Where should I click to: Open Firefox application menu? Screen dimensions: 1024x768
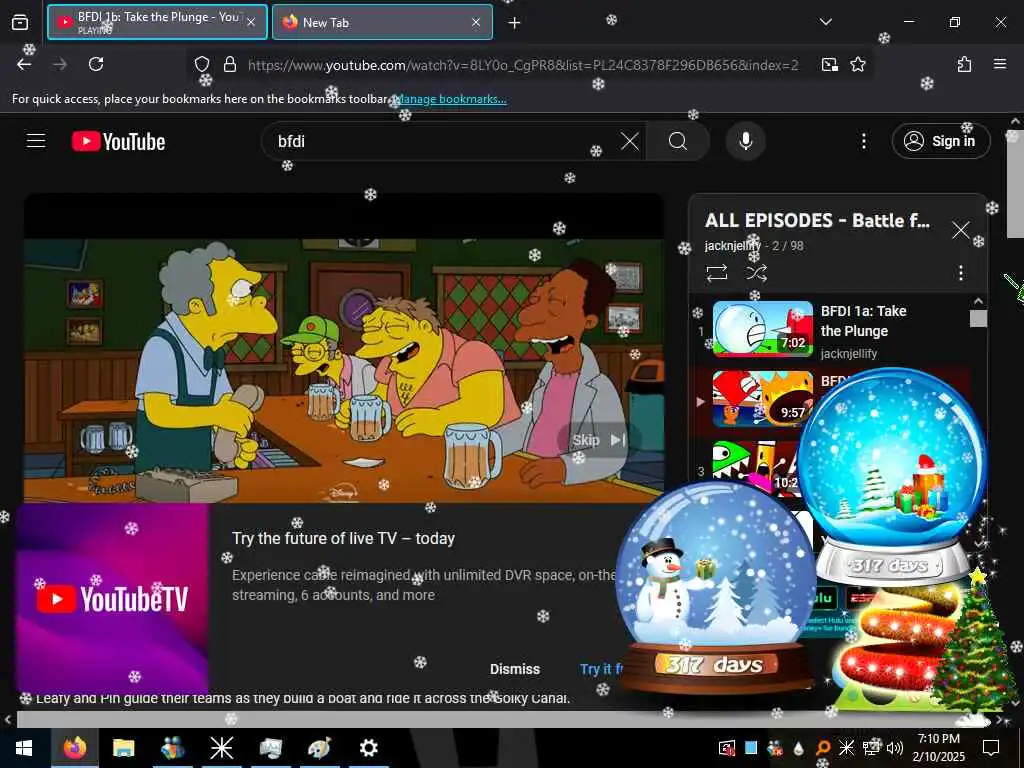(x=1000, y=64)
